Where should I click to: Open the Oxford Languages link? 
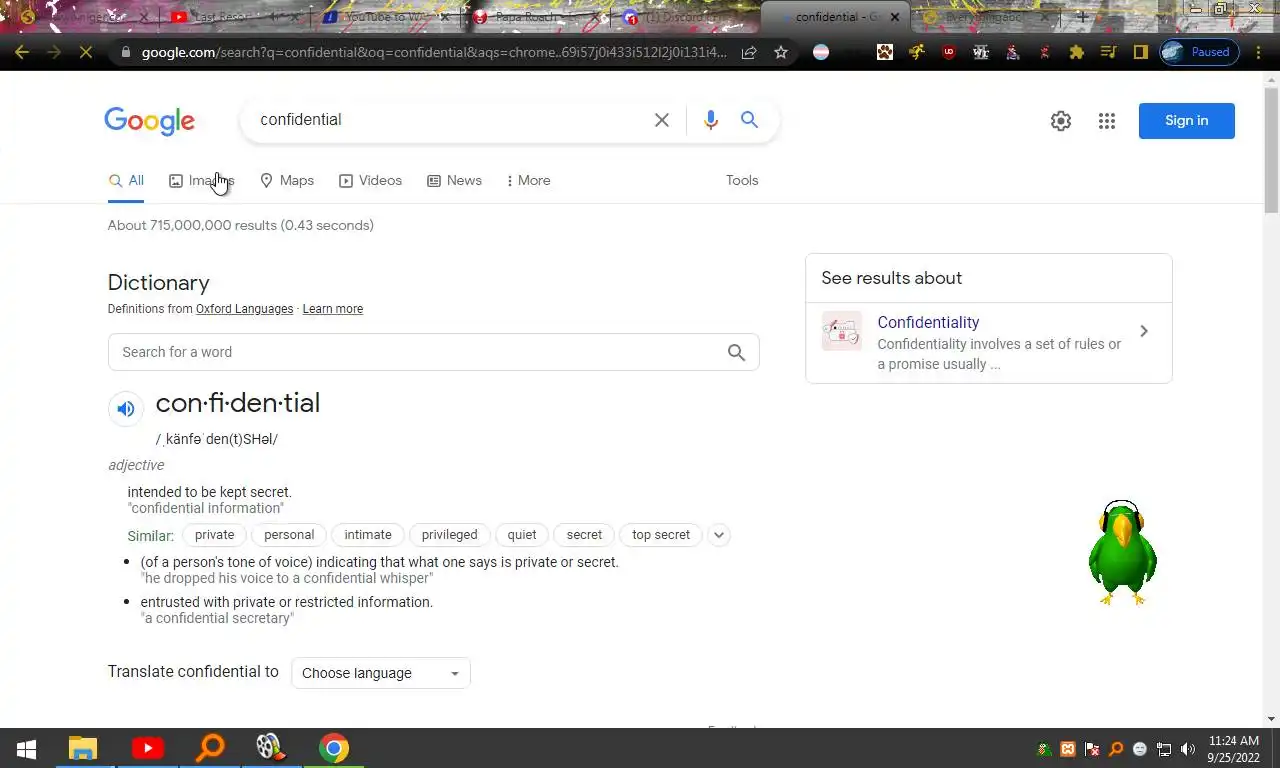coord(244,309)
